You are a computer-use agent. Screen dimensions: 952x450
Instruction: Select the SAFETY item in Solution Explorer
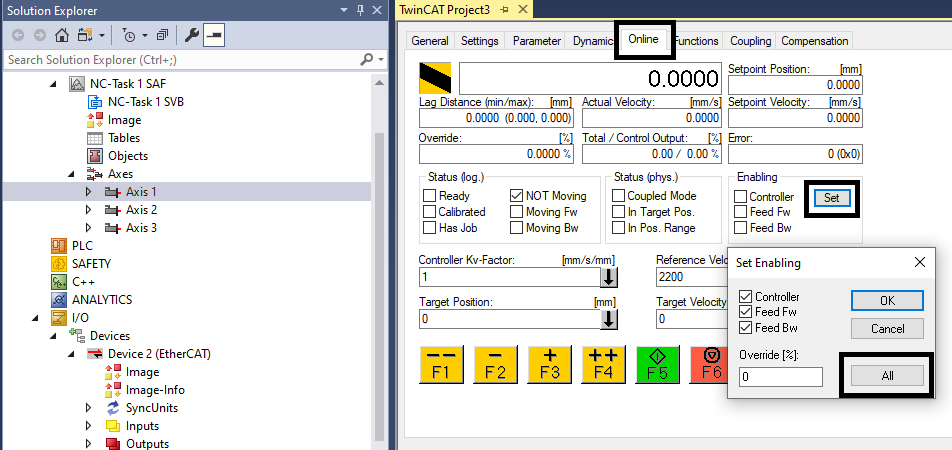click(91, 264)
